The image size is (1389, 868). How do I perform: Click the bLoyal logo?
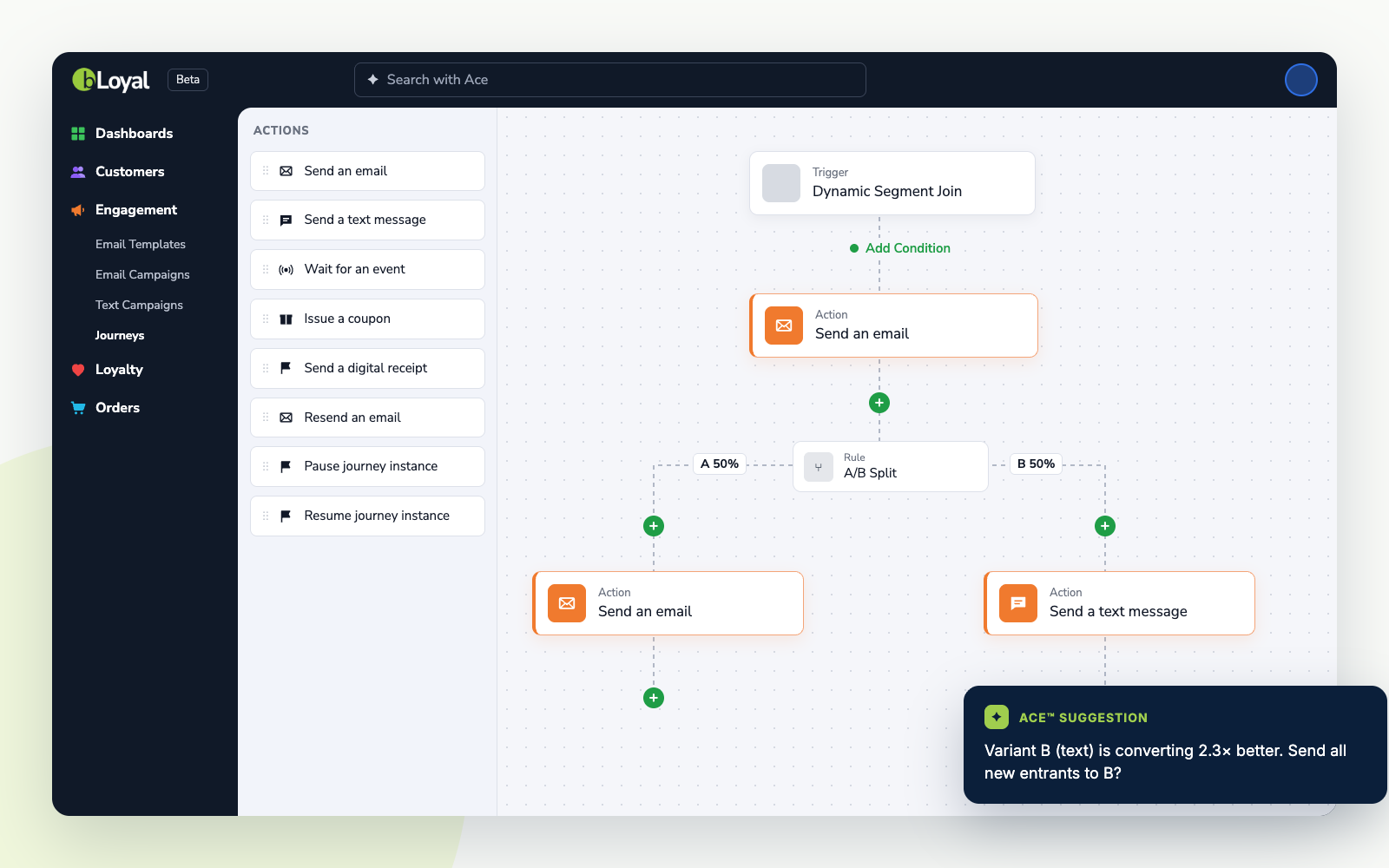(x=111, y=80)
